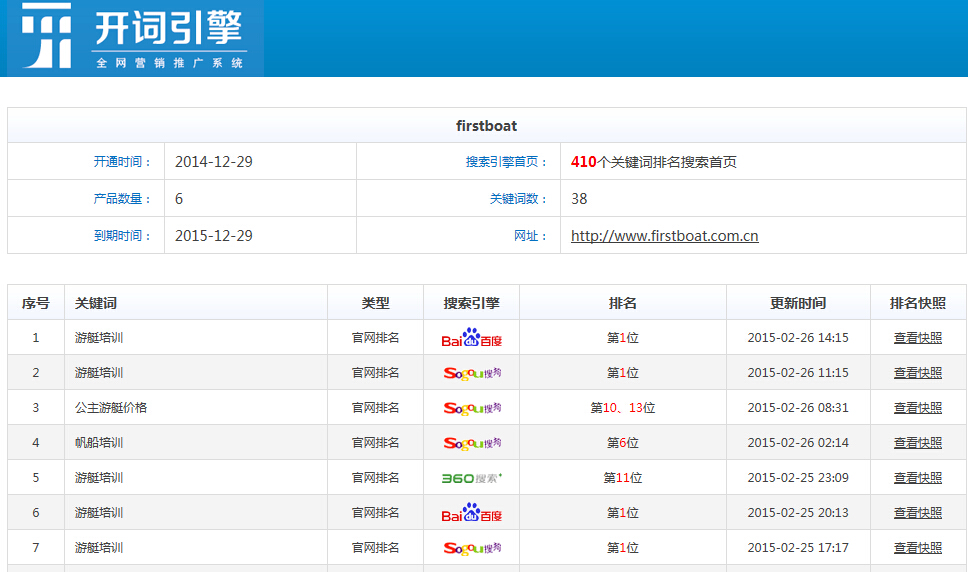Click the 360搜索 logo in row 5
Screen dimensions: 968x572
pyautogui.click(x=472, y=478)
